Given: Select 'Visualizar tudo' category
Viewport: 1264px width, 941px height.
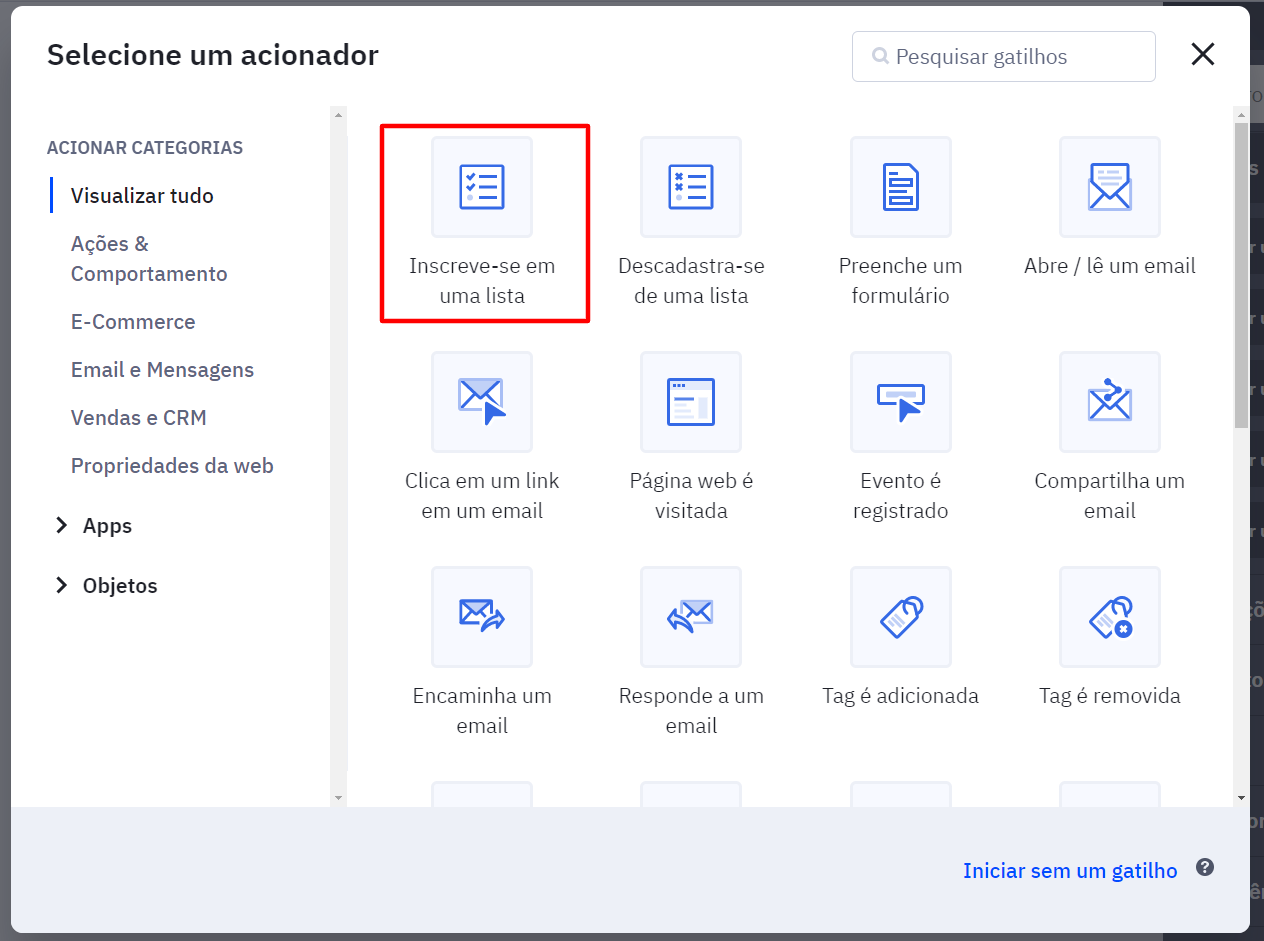Looking at the screenshot, I should 142,196.
